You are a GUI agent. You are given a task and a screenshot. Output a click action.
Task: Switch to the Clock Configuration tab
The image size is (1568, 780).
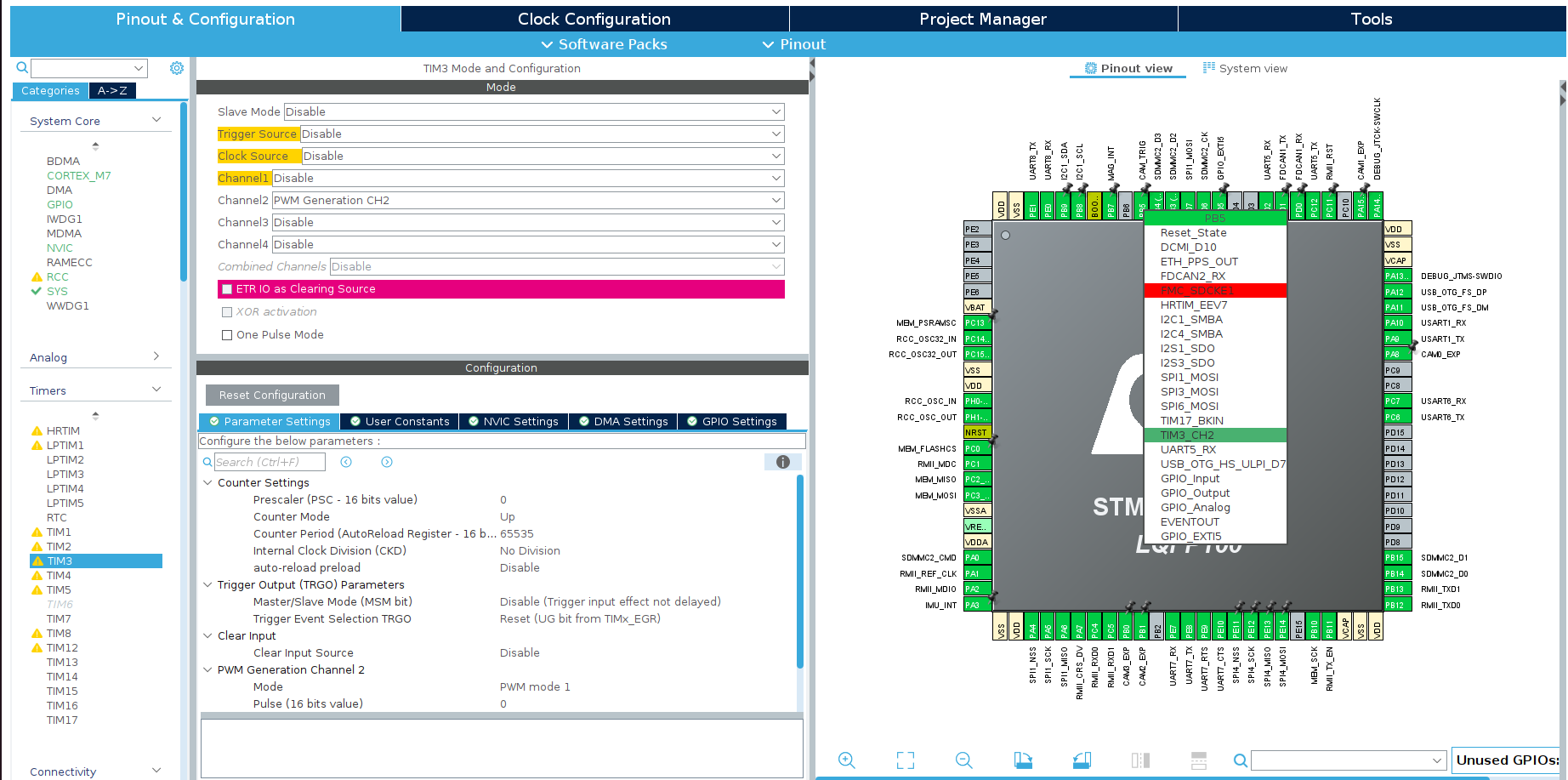[594, 18]
